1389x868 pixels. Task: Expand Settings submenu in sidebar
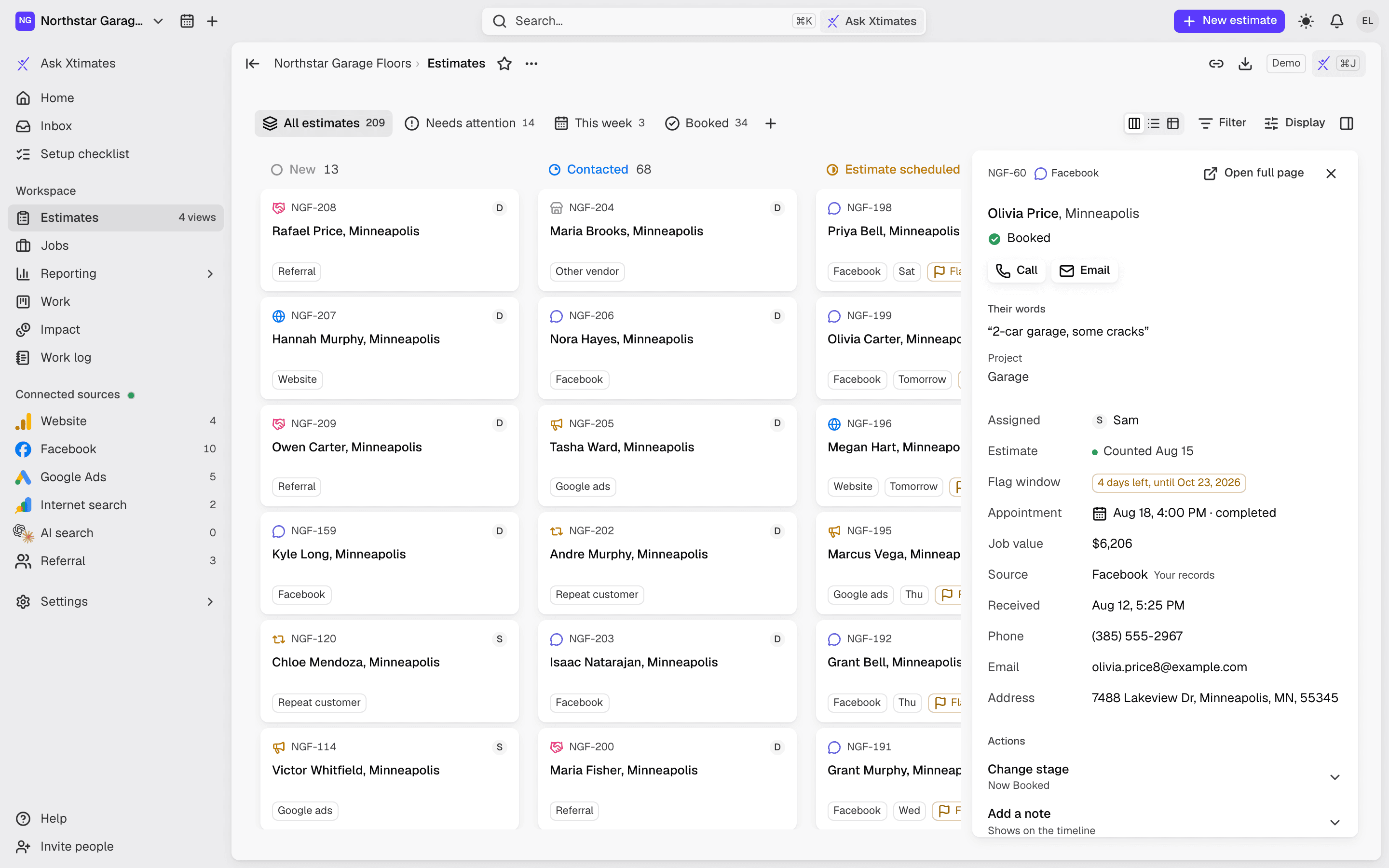pyautogui.click(x=210, y=602)
